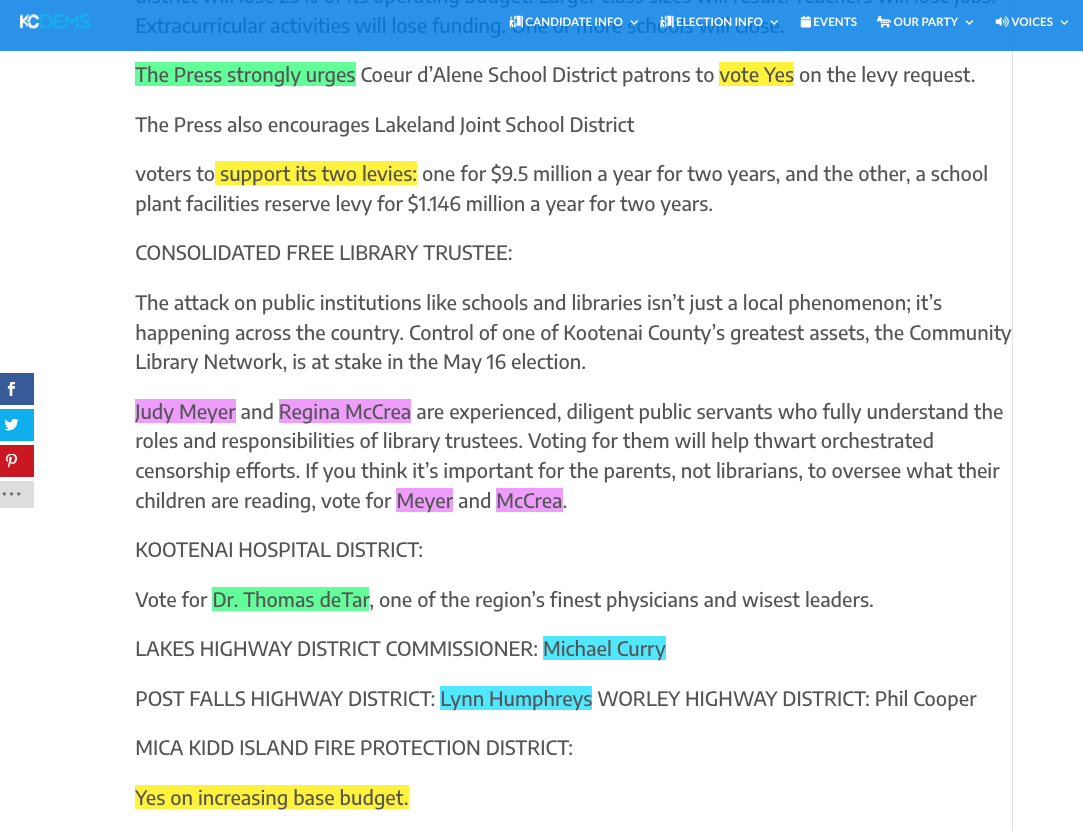This screenshot has height=831, width=1083.
Task: Go to the Events page
Action: pos(829,22)
